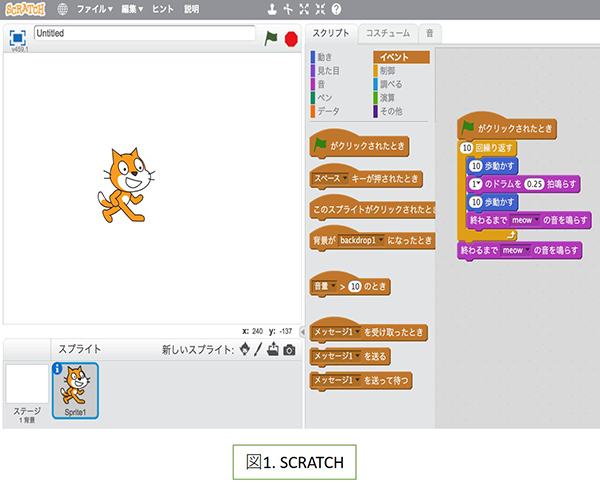
Task: Open the ヒント menu item
Action: 163,9
